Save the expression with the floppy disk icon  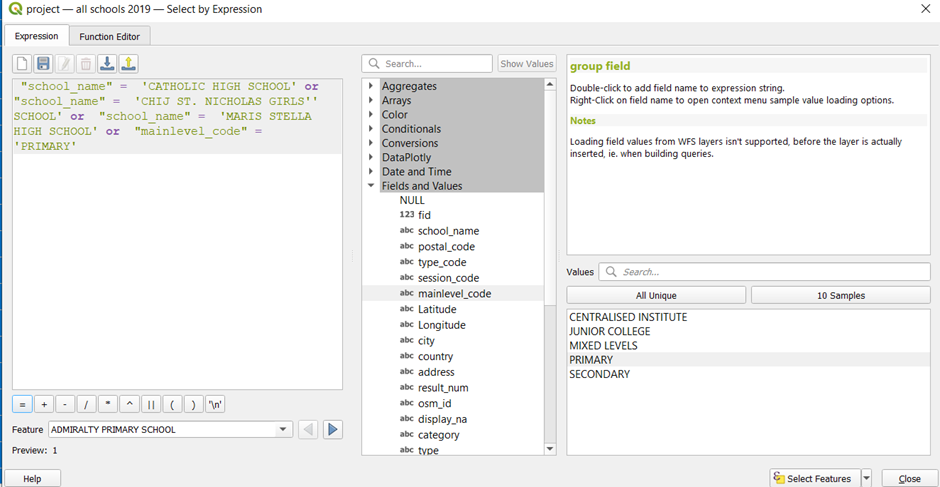click(x=43, y=64)
